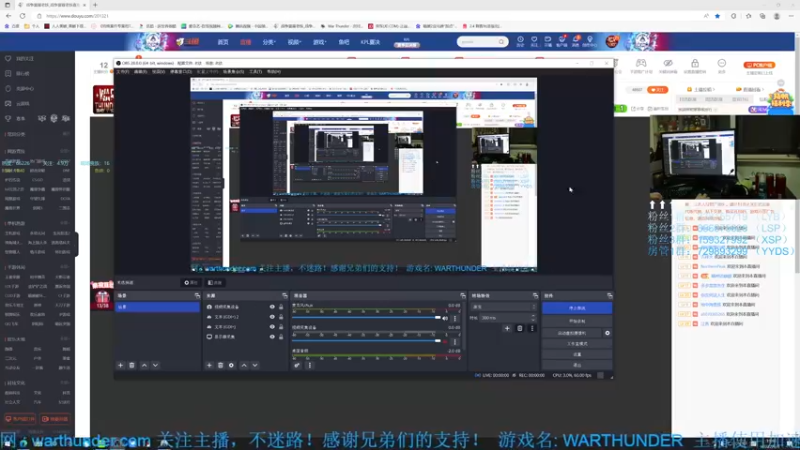The image size is (800, 450).
Task: Lock the 显示器采集 source
Action: pyautogui.click(x=281, y=337)
